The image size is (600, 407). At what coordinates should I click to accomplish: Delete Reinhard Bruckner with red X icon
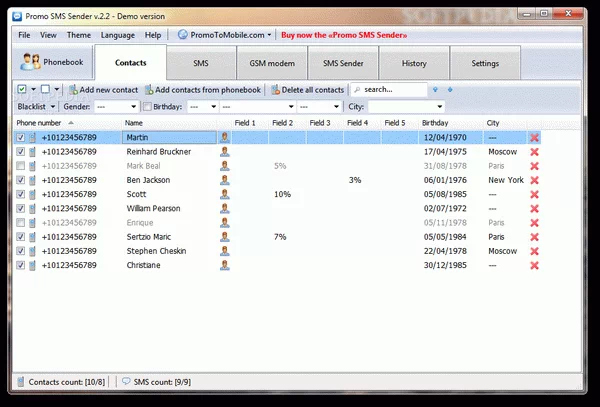point(534,151)
